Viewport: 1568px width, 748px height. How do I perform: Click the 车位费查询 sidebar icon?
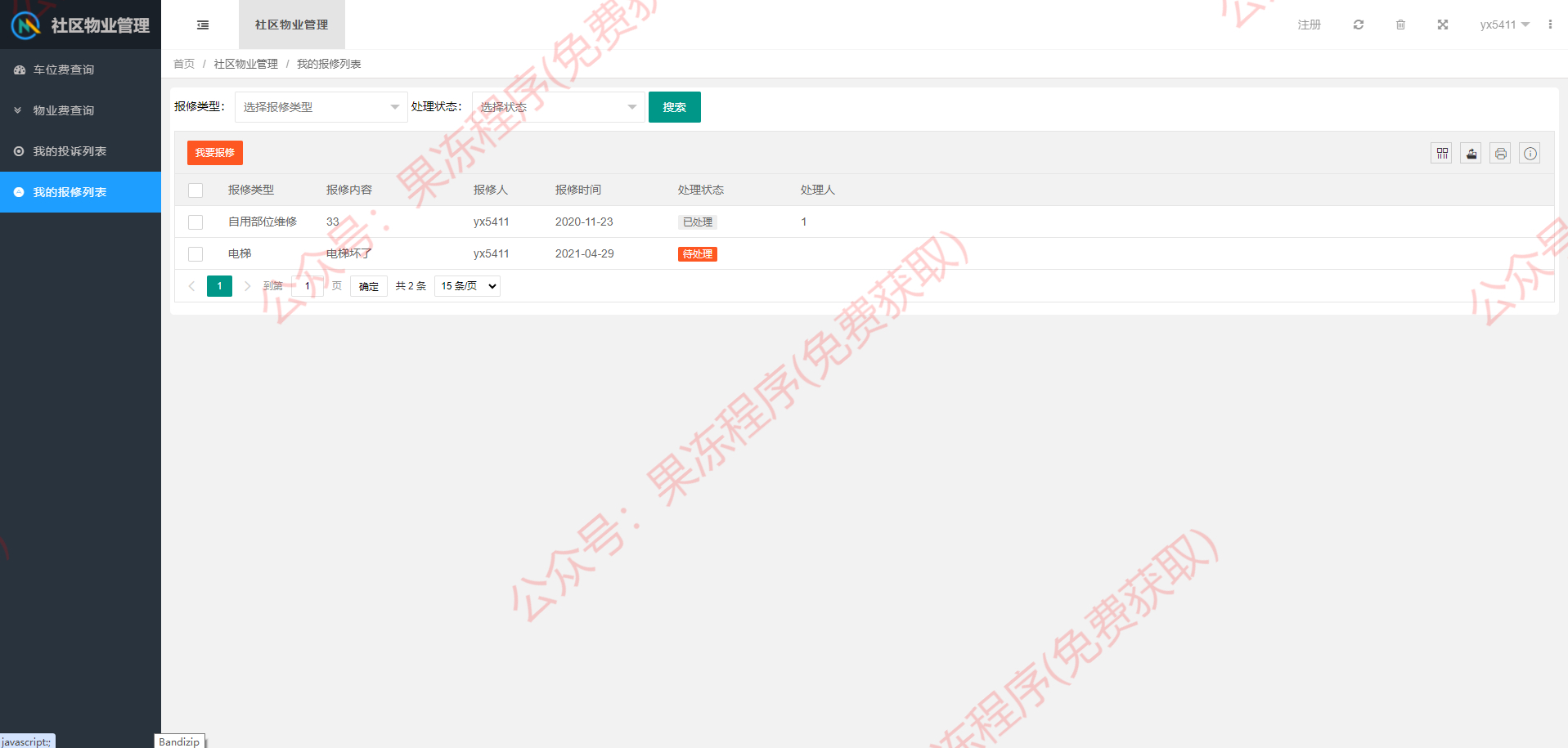click(19, 69)
